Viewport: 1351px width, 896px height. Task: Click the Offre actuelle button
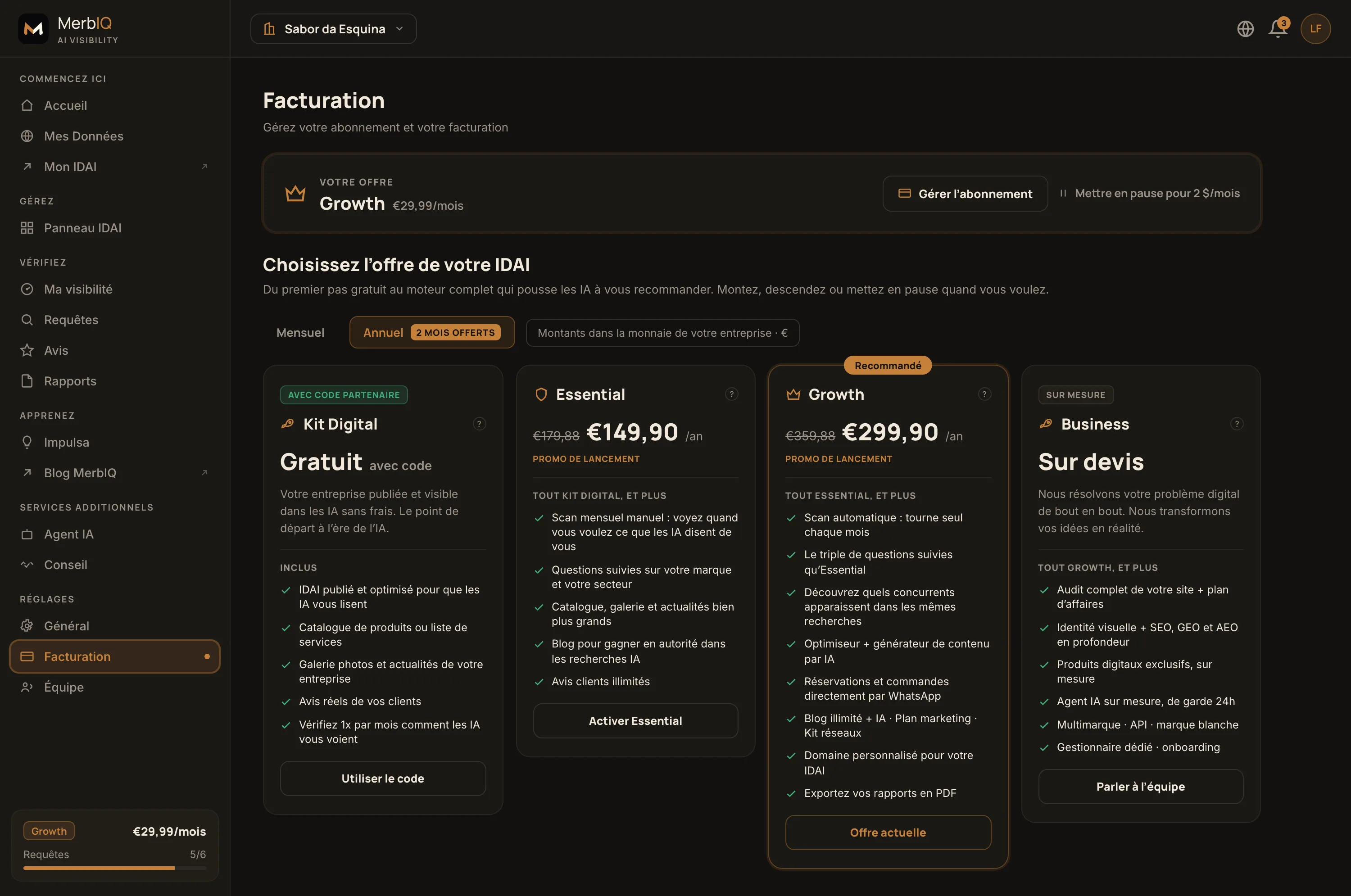(x=888, y=833)
